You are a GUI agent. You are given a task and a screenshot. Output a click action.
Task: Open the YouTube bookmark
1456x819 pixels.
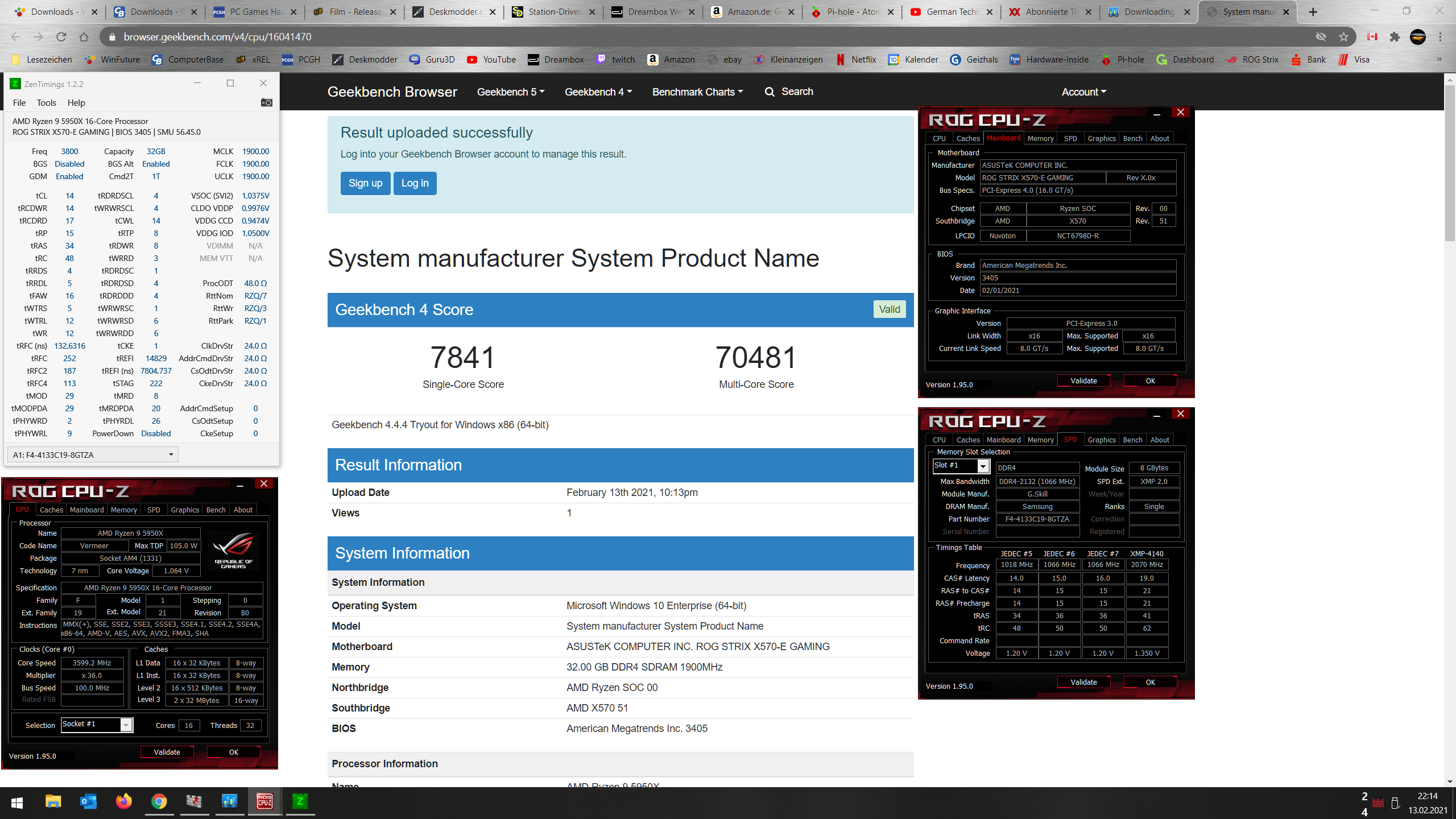point(491,60)
